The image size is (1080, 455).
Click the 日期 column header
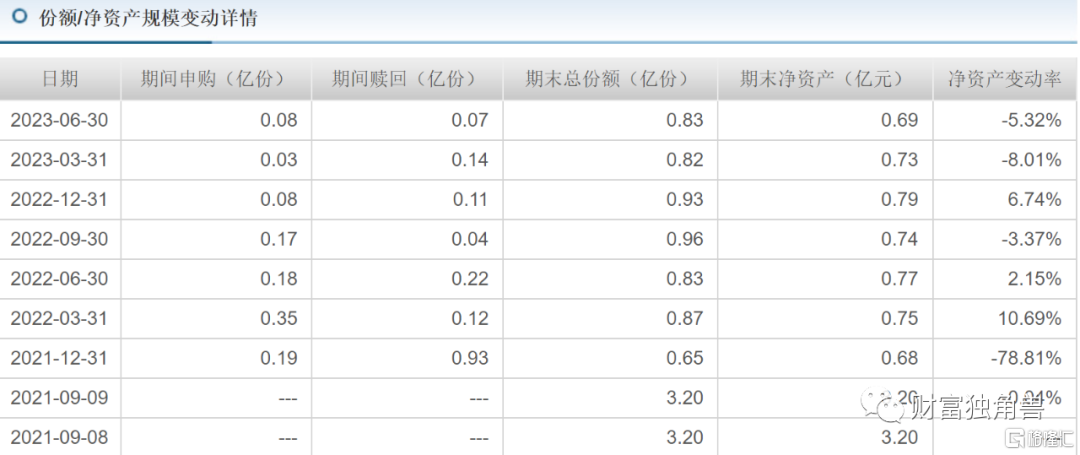61,79
